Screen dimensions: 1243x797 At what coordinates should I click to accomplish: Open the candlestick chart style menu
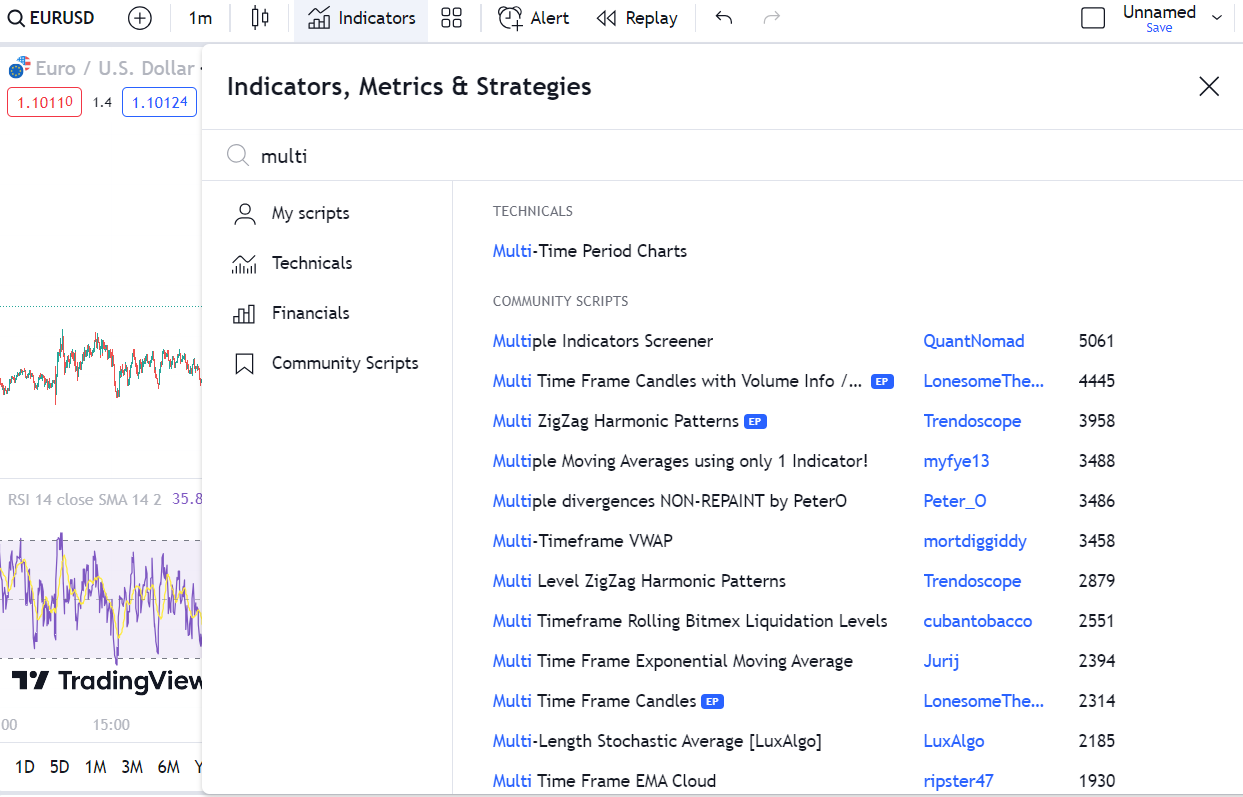point(260,18)
